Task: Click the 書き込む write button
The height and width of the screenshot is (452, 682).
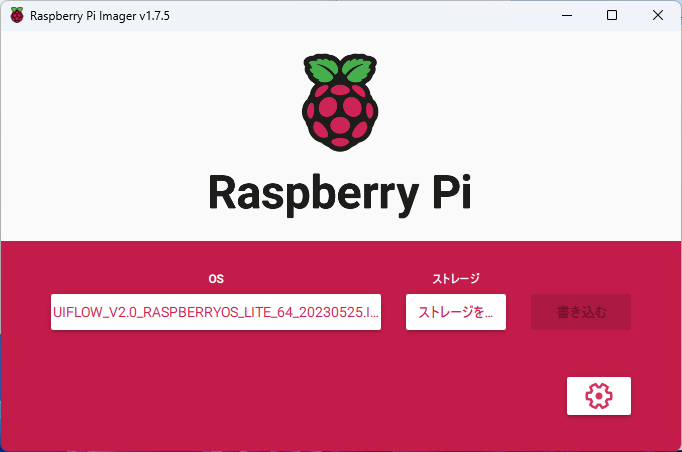Action: coord(581,312)
